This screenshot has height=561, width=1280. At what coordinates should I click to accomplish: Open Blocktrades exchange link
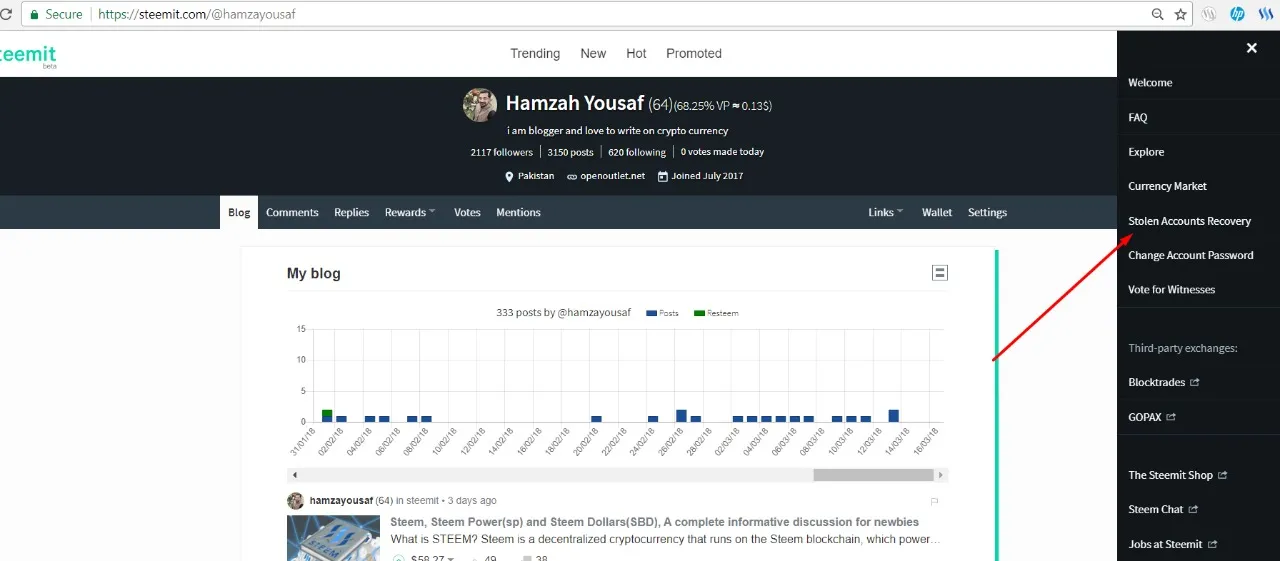pos(1156,383)
